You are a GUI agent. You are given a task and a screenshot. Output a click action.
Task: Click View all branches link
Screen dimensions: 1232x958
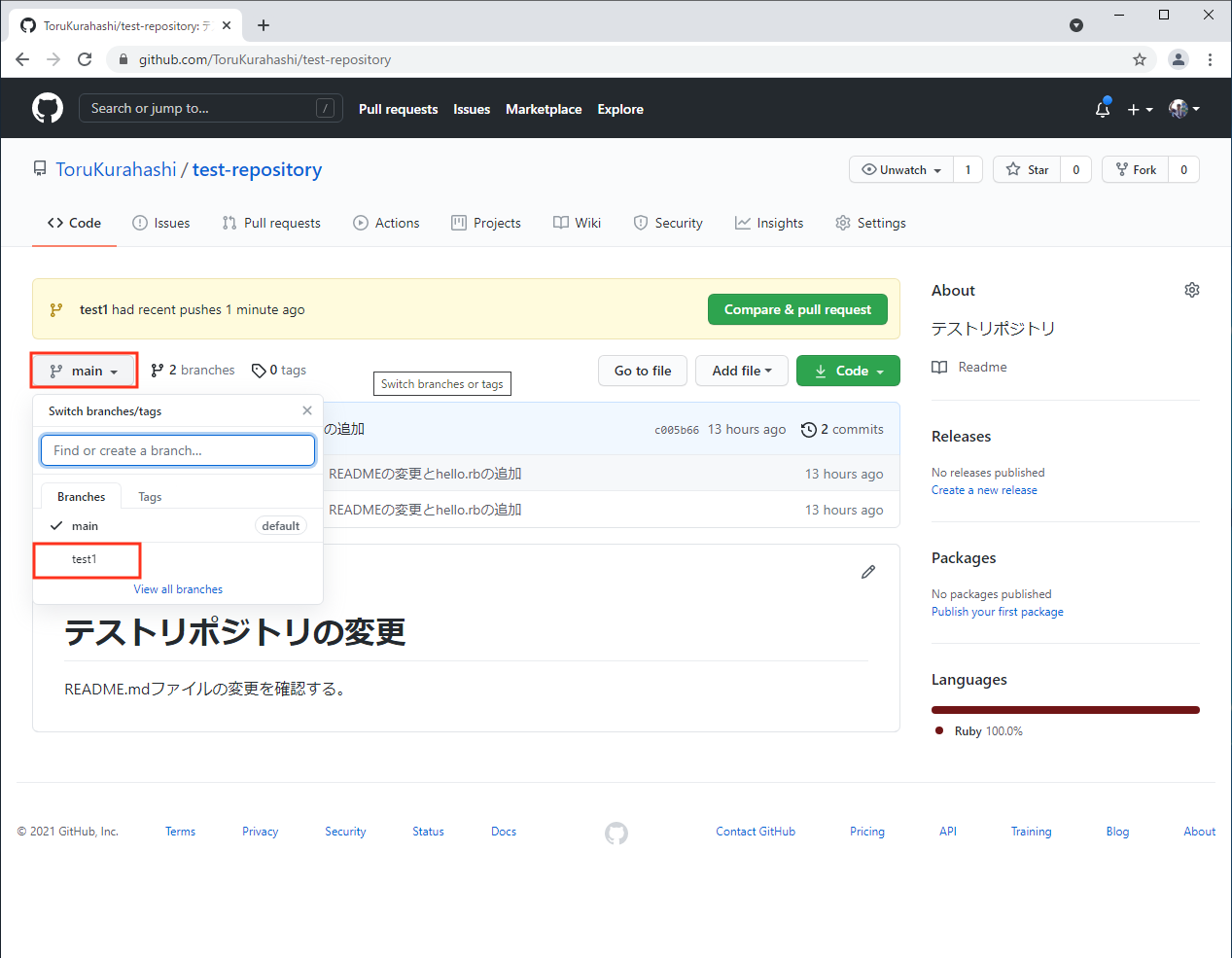coord(178,589)
